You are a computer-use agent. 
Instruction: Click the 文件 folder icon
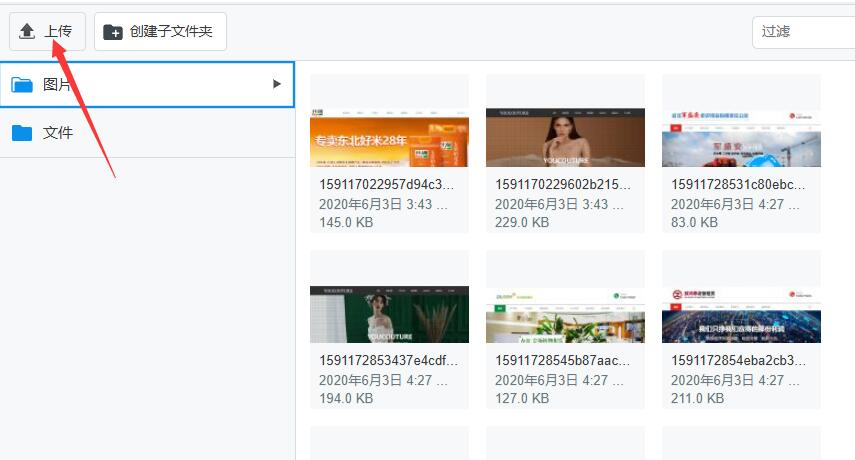pos(22,132)
